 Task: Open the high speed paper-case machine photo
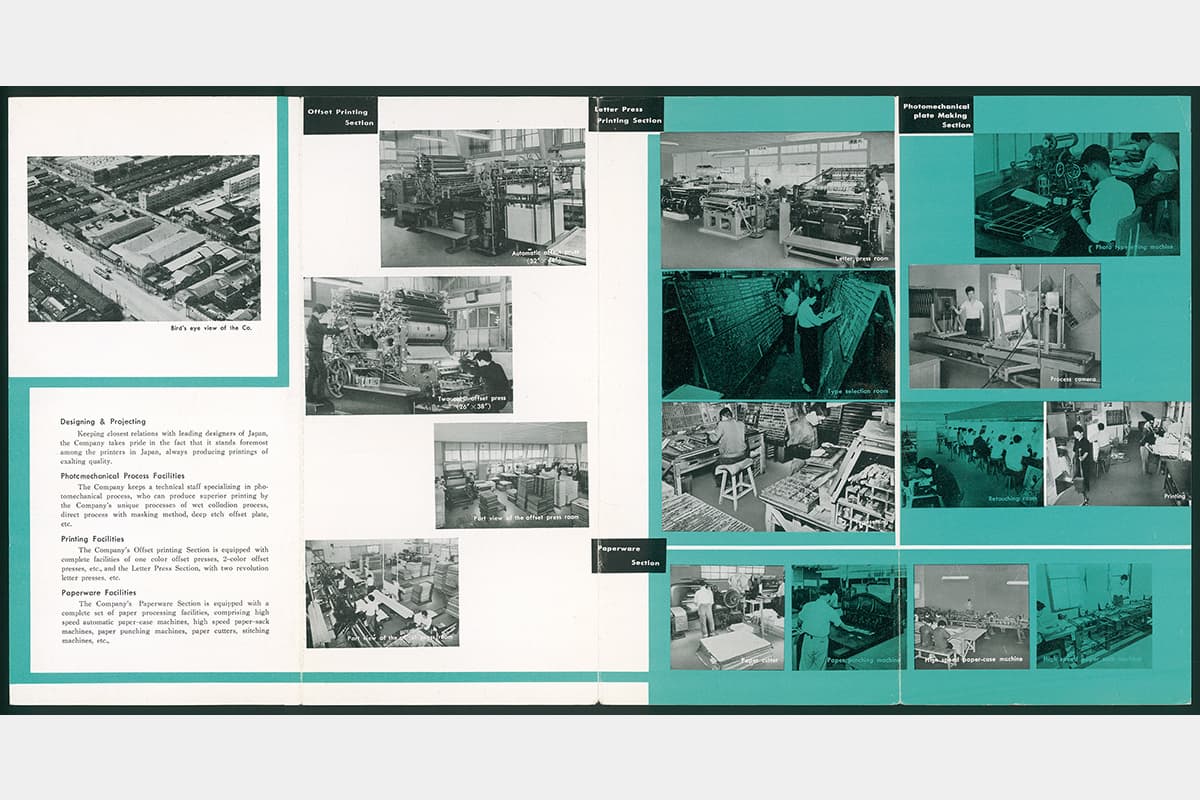(971, 616)
